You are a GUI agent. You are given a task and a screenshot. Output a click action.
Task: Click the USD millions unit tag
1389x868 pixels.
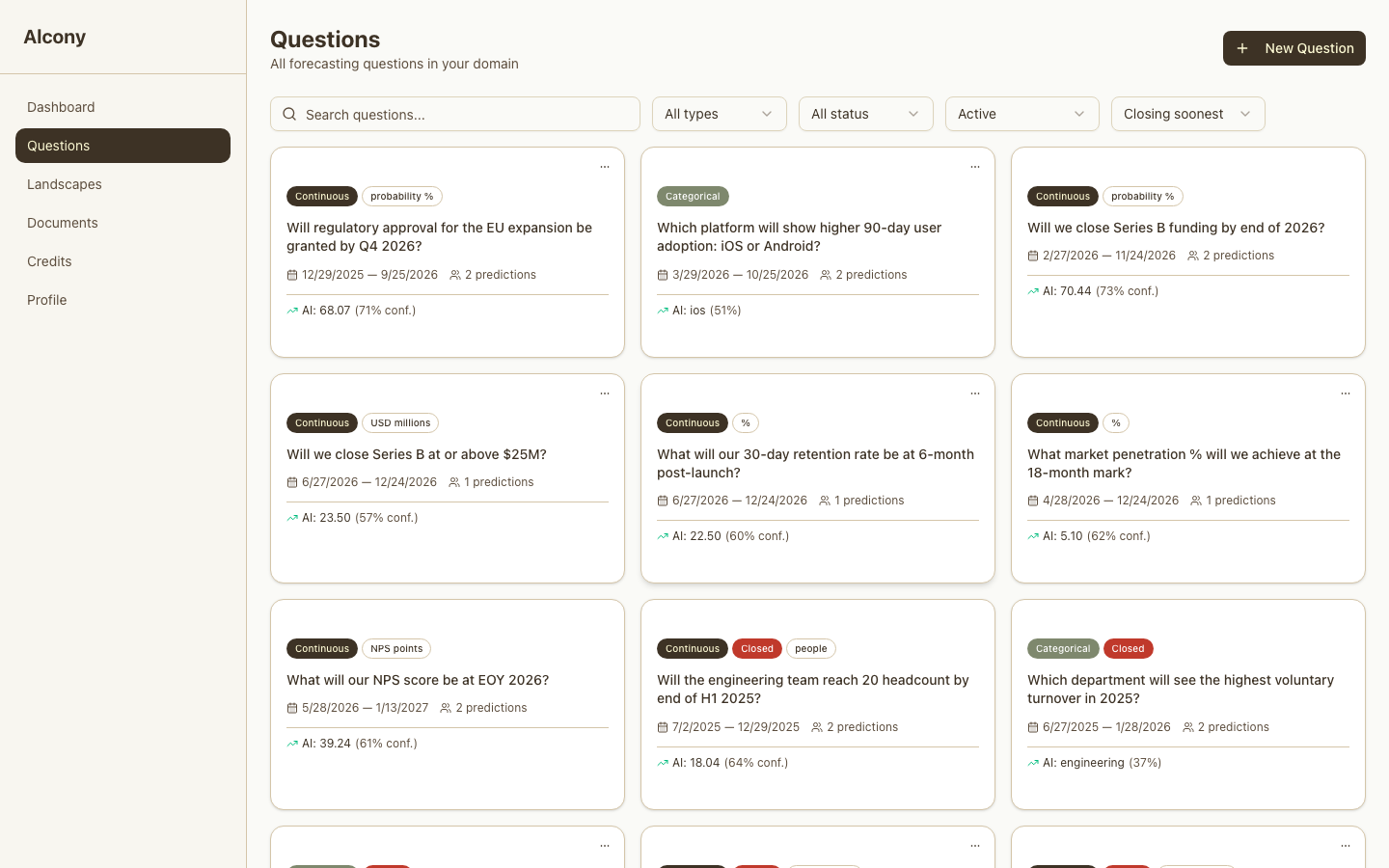click(x=400, y=423)
